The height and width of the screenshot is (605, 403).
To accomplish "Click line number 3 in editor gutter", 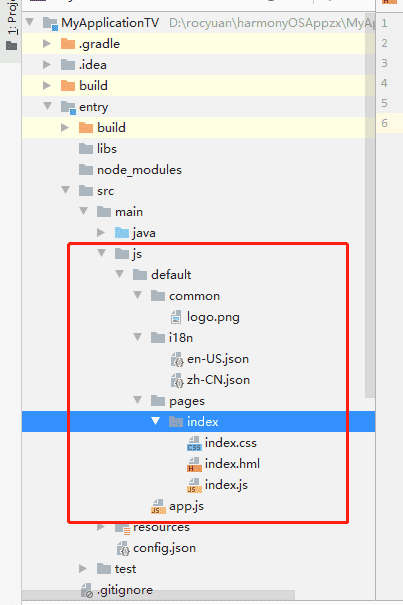I will 384,63.
